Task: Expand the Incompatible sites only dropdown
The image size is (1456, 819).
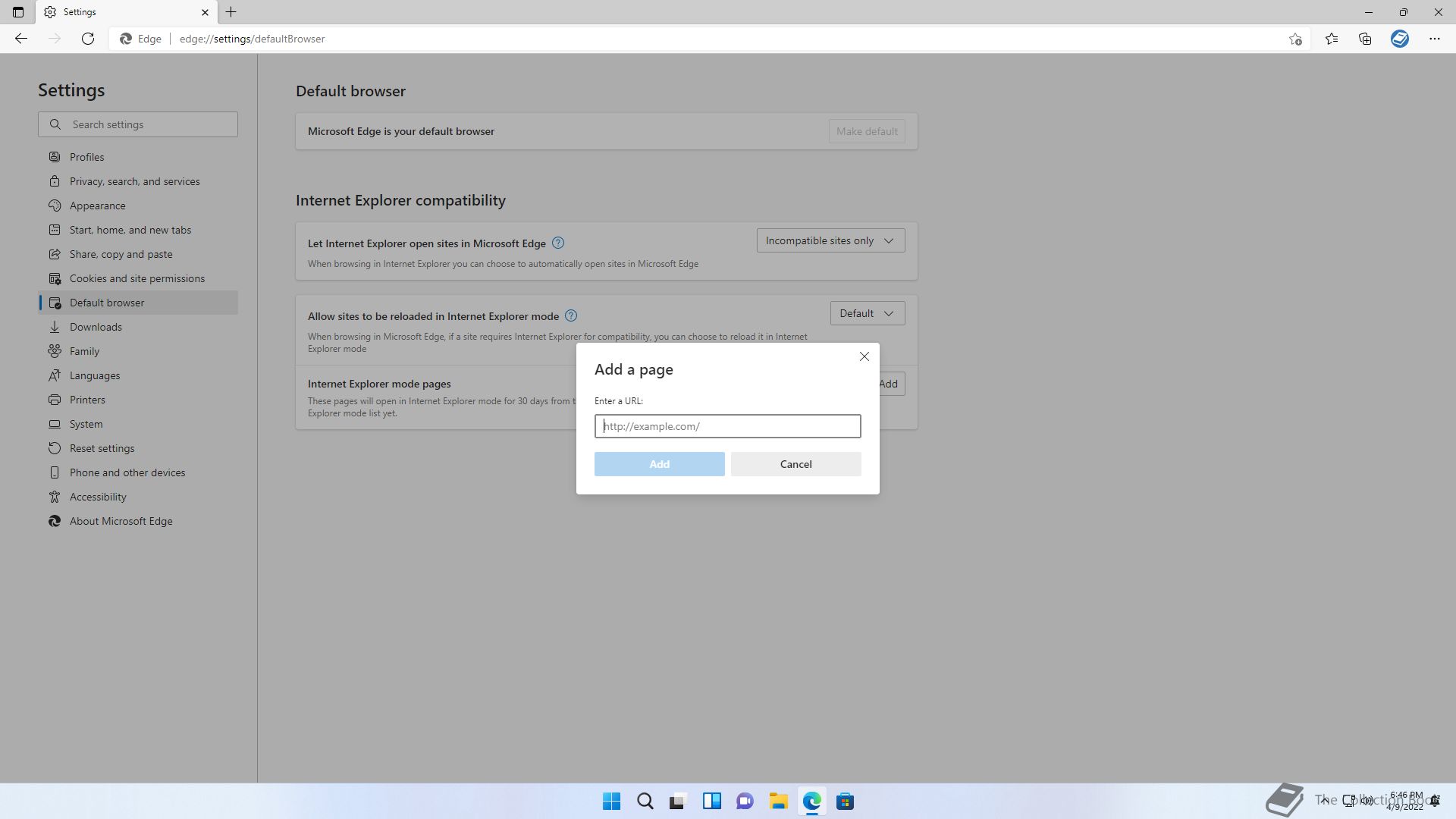Action: point(831,240)
